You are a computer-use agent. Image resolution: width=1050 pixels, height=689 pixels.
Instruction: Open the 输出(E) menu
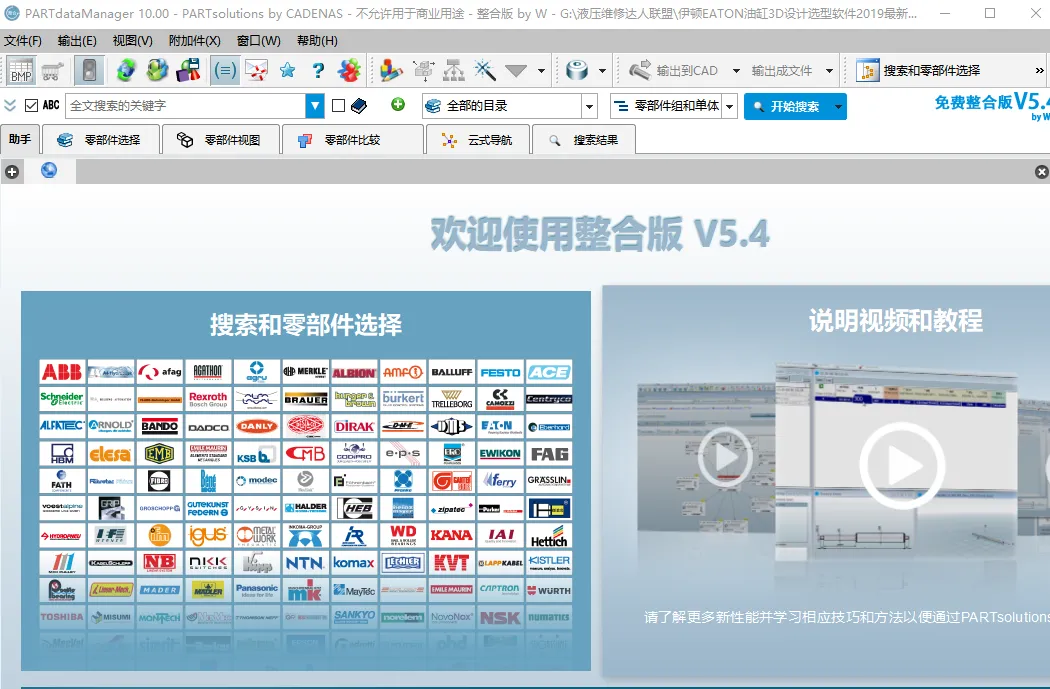[x=77, y=41]
